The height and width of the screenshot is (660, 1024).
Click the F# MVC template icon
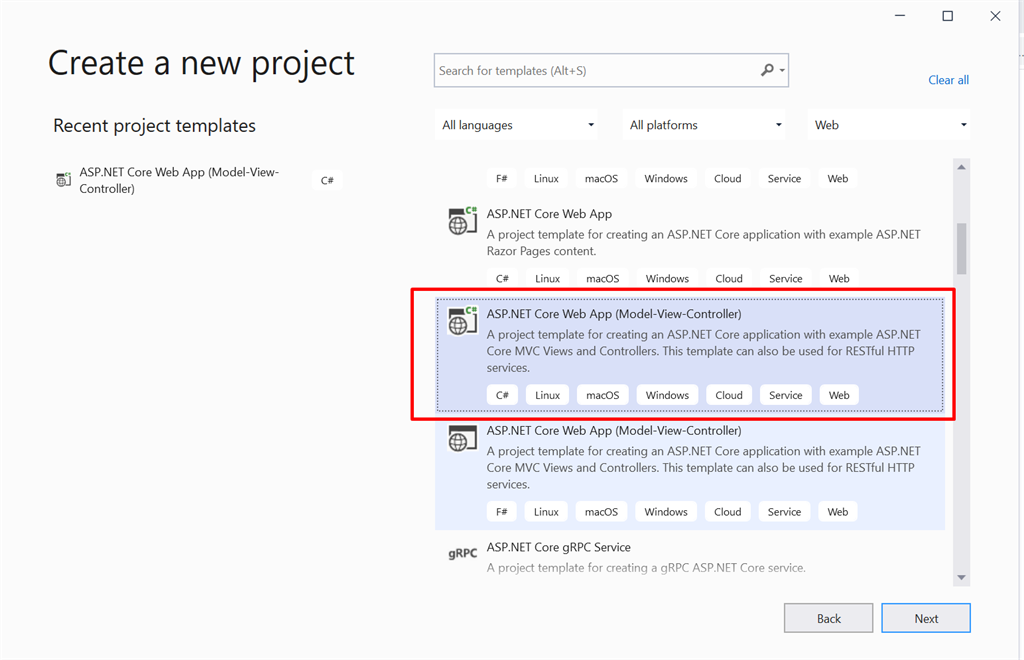(x=461, y=438)
